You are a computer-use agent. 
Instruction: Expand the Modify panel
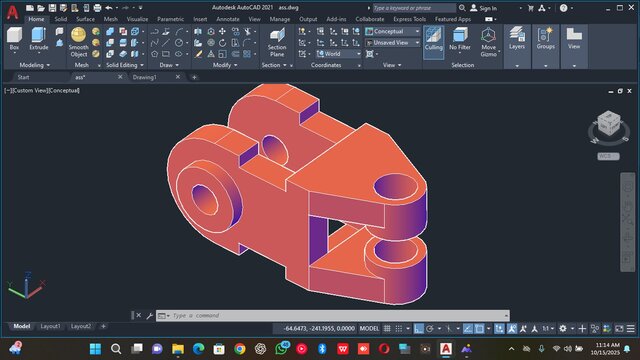[225, 65]
